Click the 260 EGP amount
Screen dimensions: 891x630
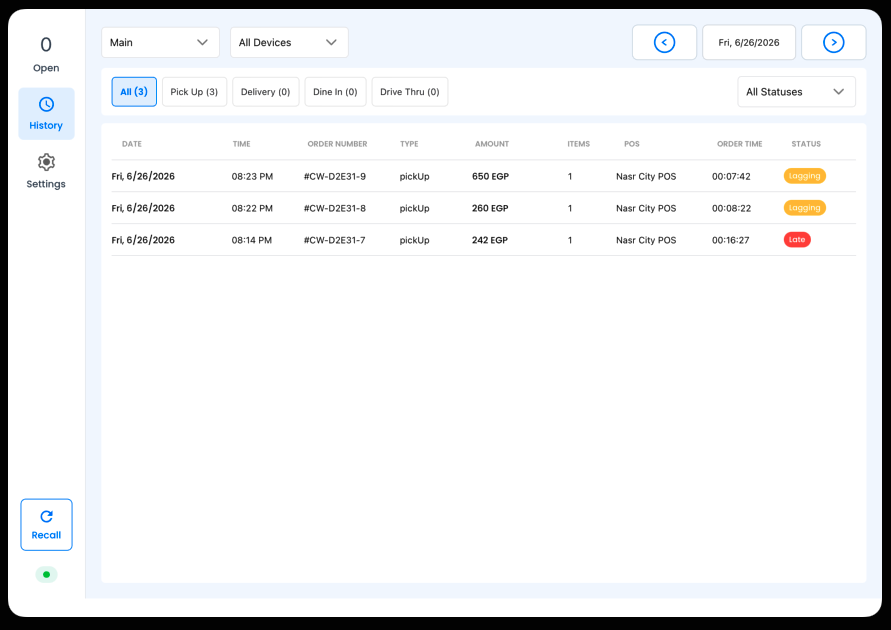tap(490, 208)
